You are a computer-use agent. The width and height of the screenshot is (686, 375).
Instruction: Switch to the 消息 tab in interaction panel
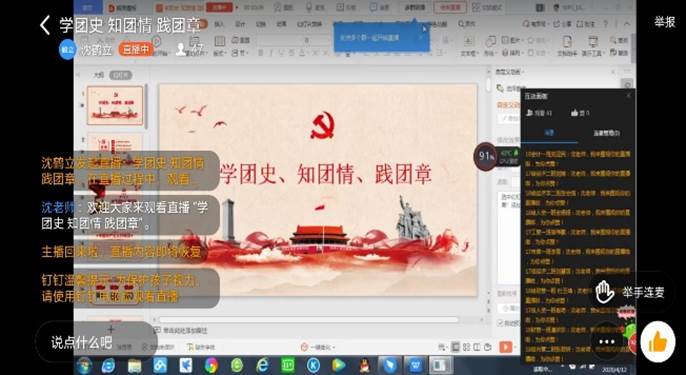[549, 133]
